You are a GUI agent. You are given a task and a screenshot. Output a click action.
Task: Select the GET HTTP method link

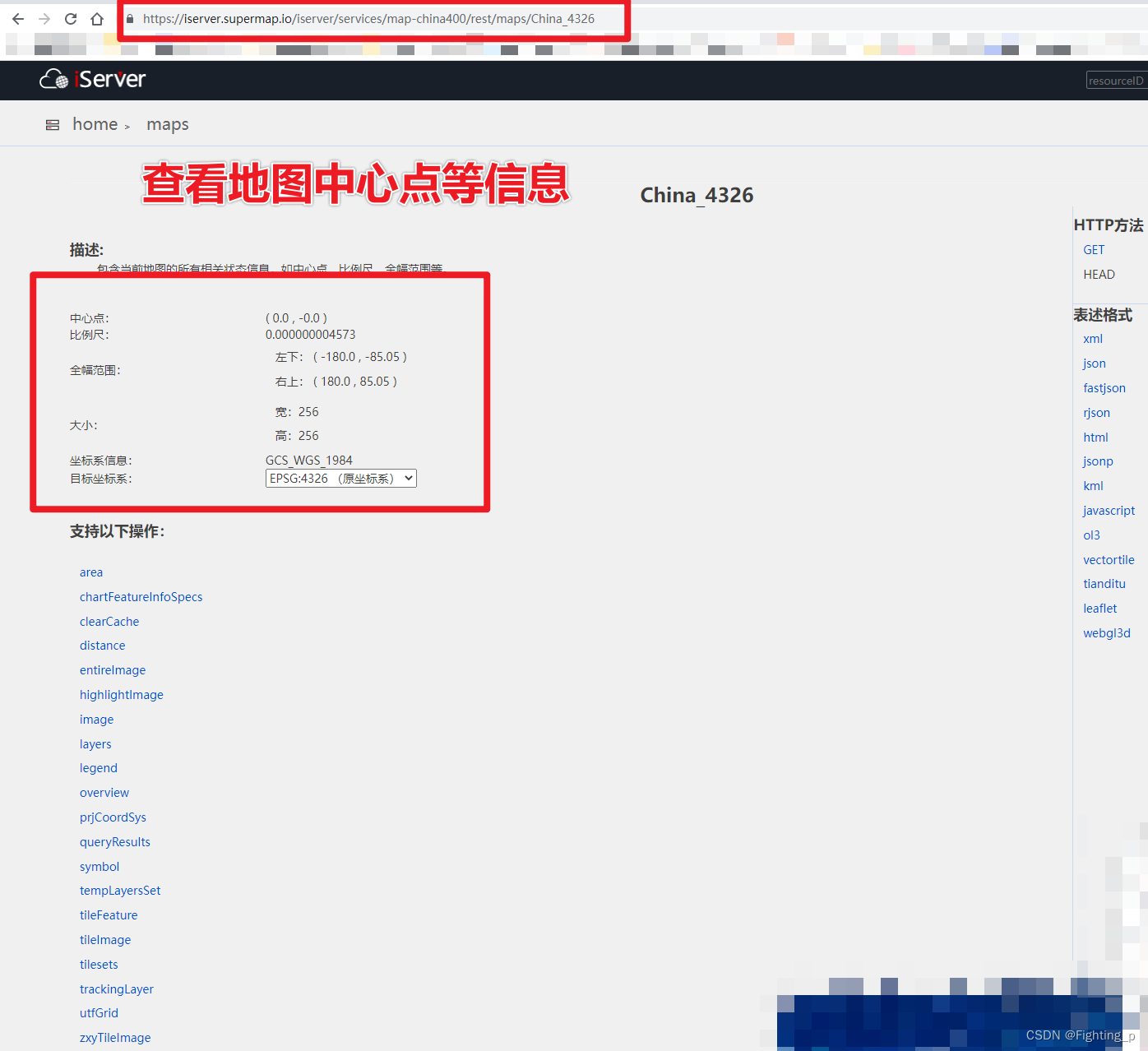[x=1094, y=250]
